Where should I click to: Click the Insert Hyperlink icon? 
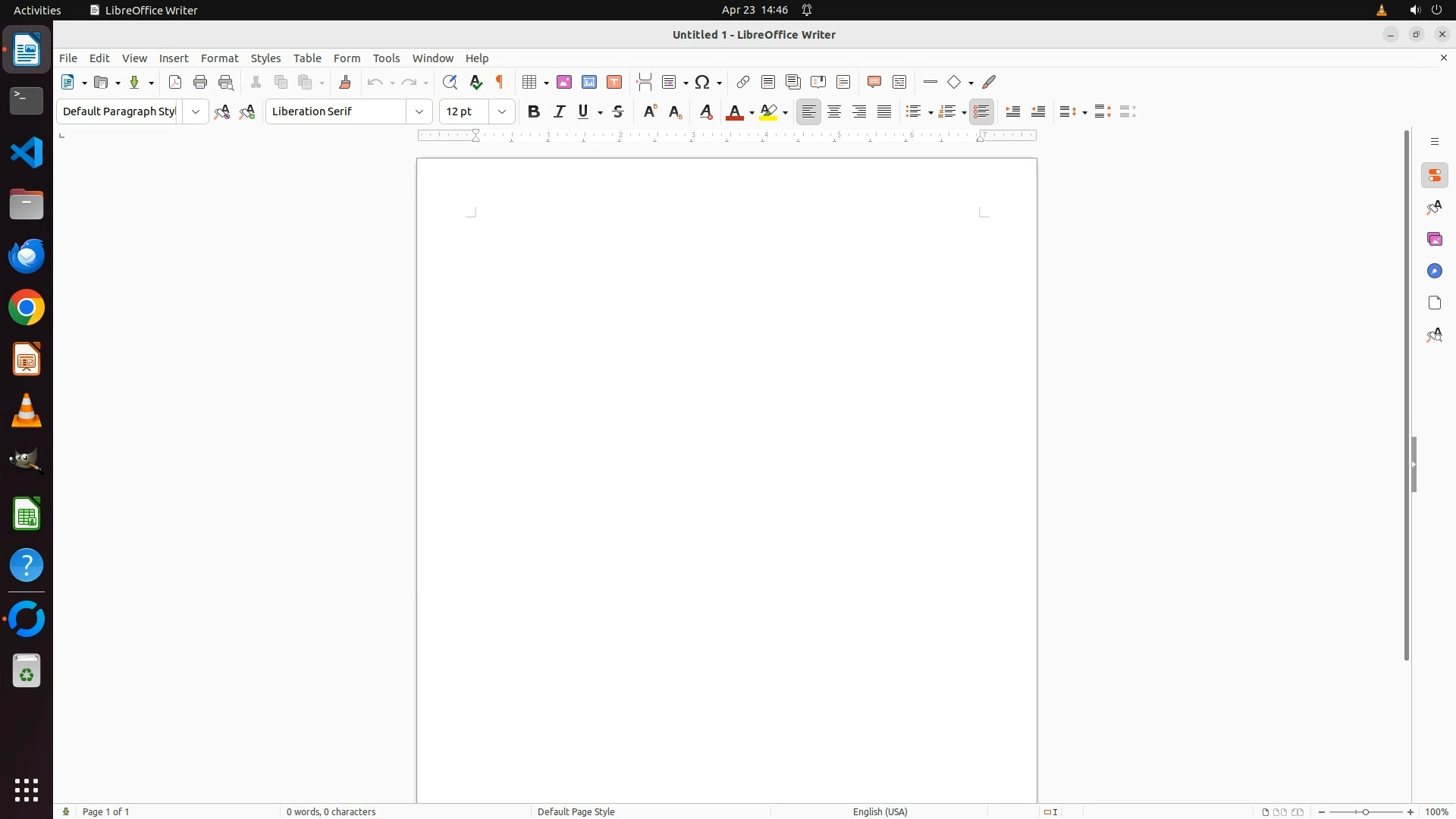click(743, 83)
